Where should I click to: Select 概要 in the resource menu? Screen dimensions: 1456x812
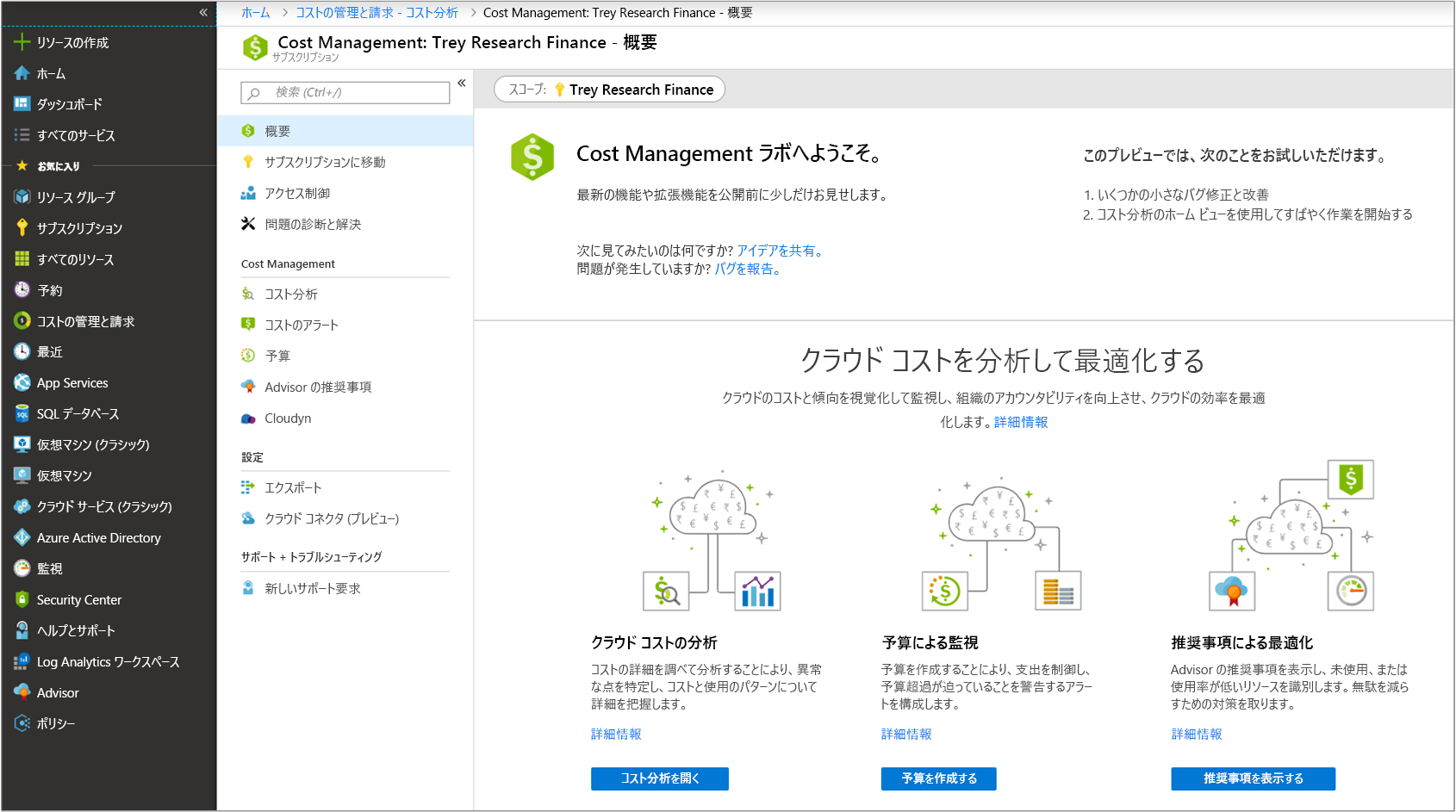(x=345, y=131)
